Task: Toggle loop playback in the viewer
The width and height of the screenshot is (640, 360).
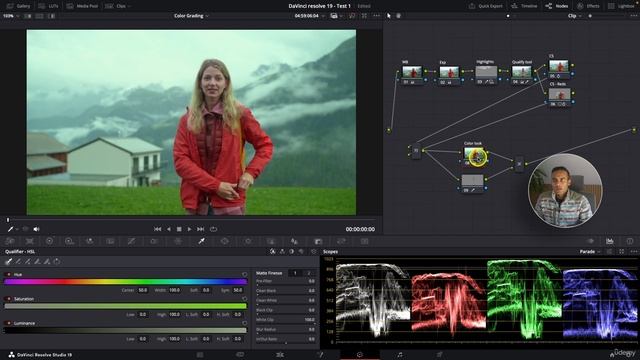Action: pos(213,229)
